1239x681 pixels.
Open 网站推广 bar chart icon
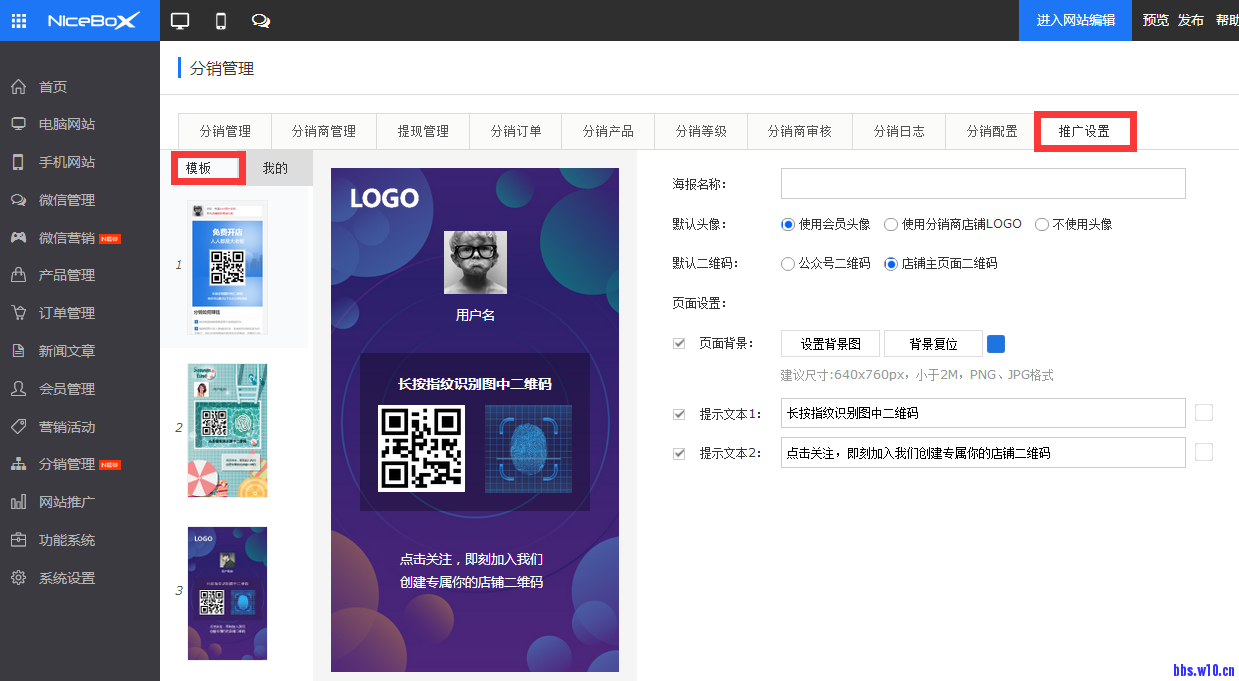(18, 502)
